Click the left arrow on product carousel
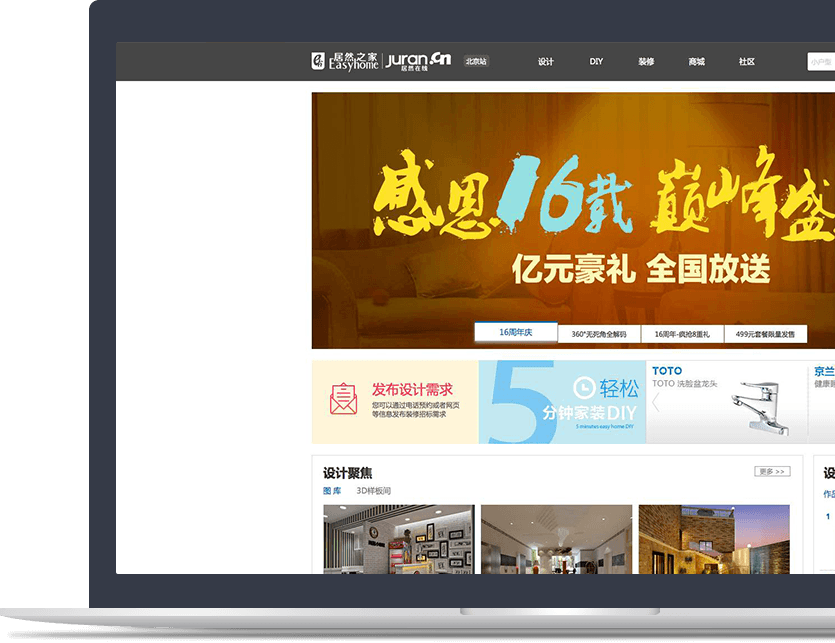The width and height of the screenshot is (835, 643). pyautogui.click(x=656, y=403)
